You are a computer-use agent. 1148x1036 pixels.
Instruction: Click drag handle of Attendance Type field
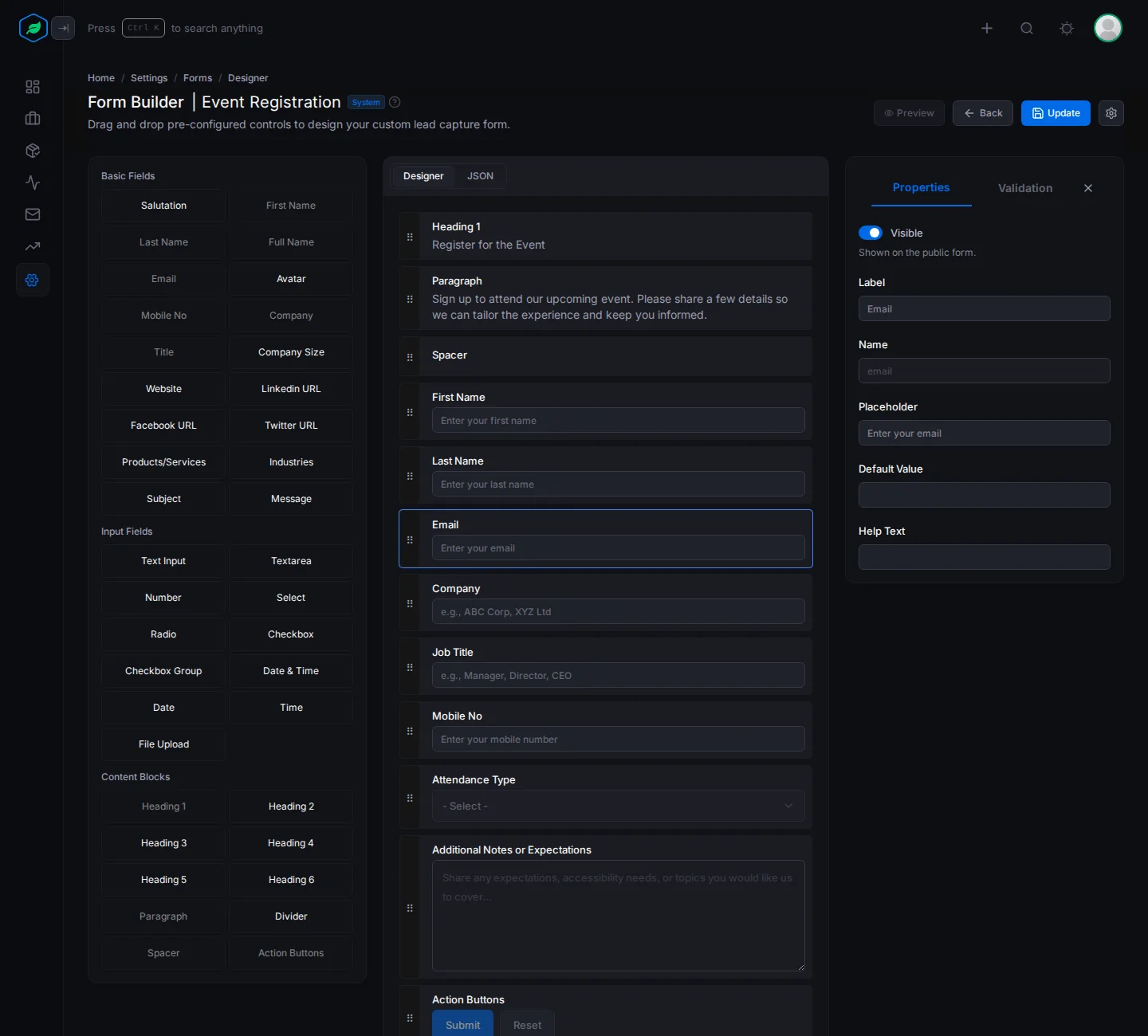pyautogui.click(x=410, y=798)
